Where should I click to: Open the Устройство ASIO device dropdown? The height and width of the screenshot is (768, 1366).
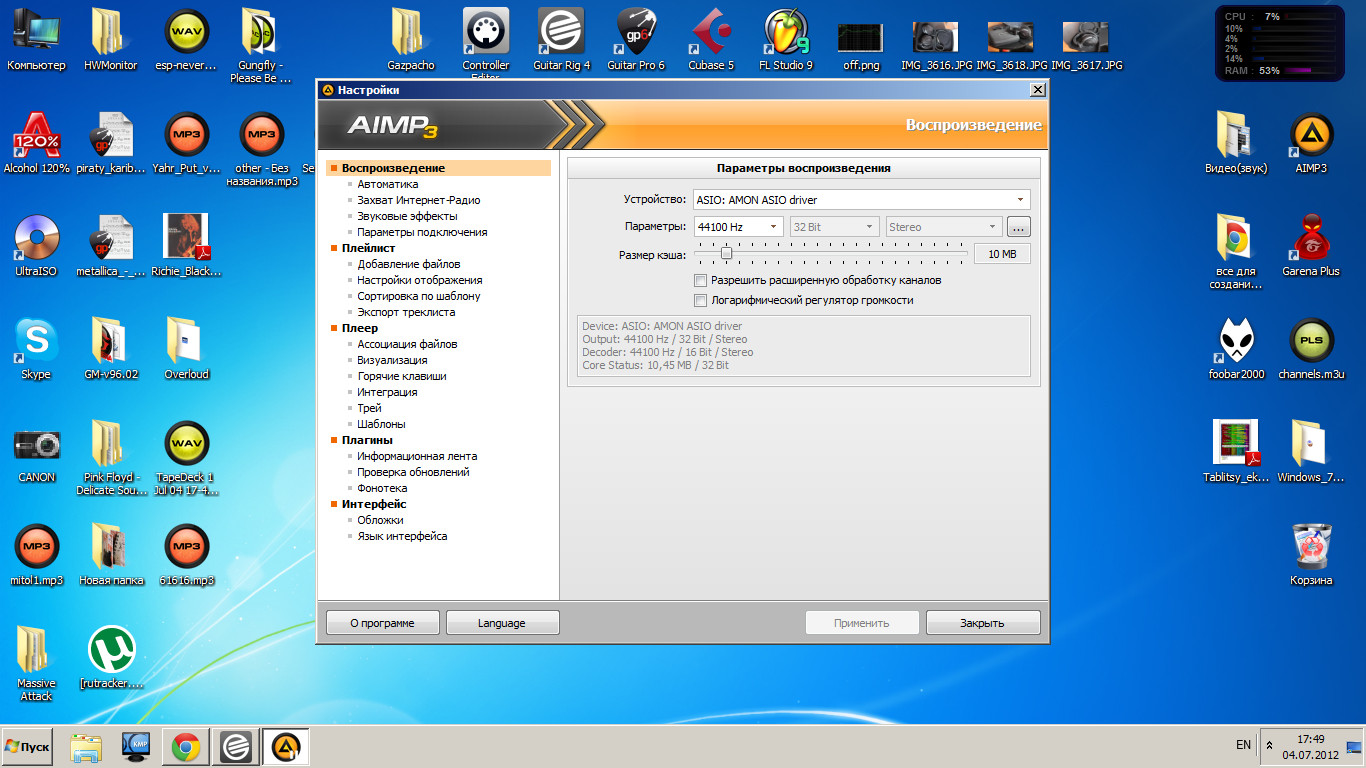(862, 200)
